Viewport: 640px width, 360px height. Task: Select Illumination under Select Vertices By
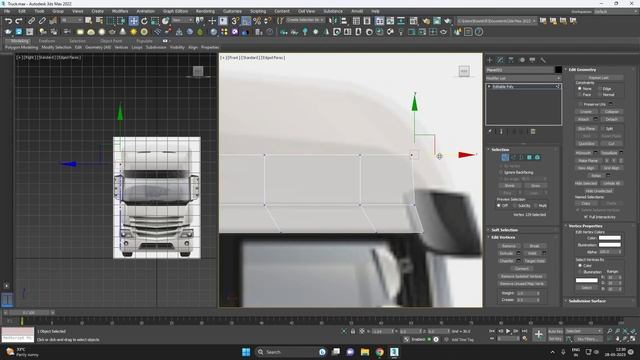coord(580,272)
